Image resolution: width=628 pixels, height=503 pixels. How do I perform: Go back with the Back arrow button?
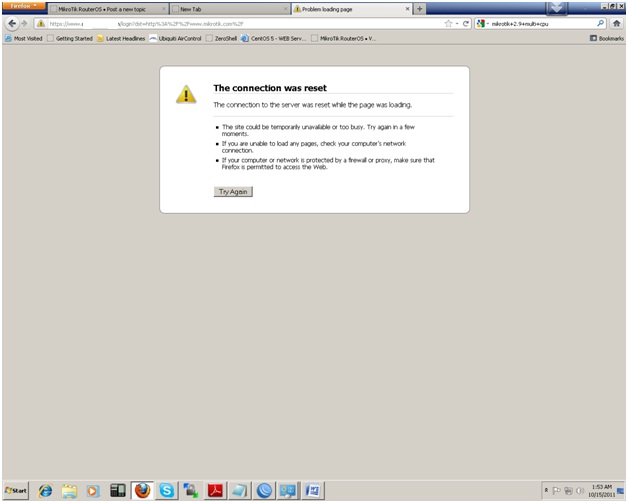pyautogui.click(x=12, y=24)
